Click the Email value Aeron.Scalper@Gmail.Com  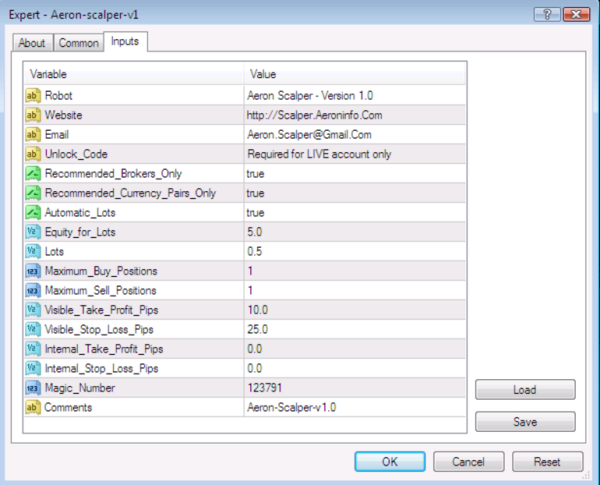pyautogui.click(x=309, y=134)
